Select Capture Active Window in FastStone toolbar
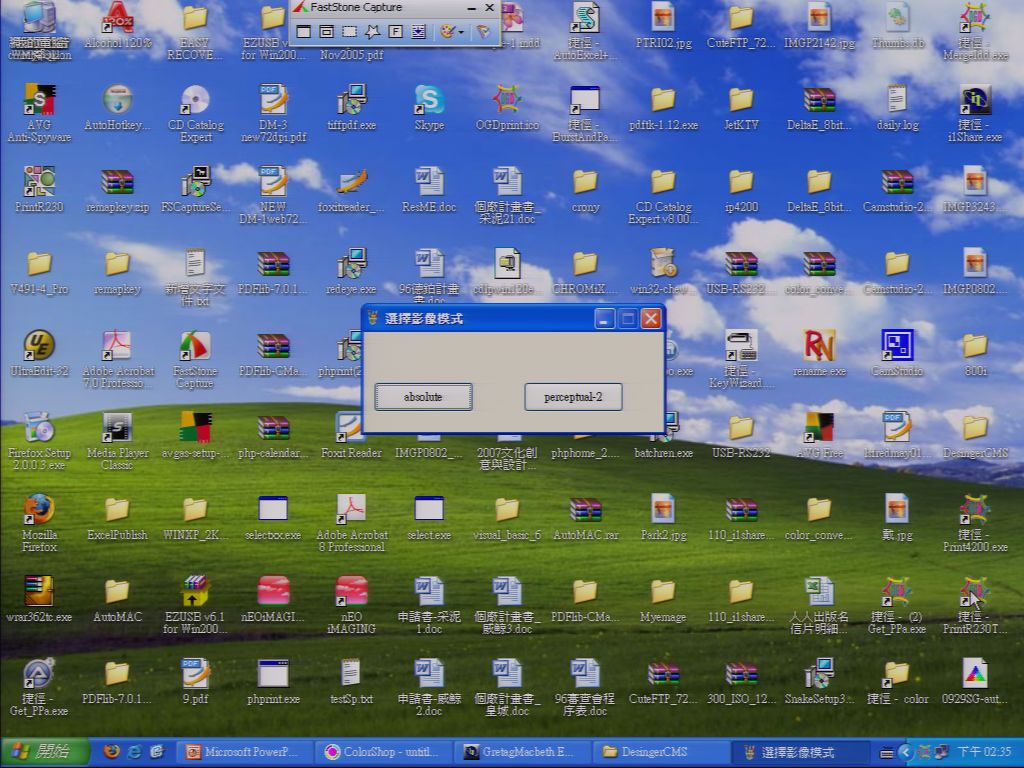The height and width of the screenshot is (768, 1024). [304, 31]
